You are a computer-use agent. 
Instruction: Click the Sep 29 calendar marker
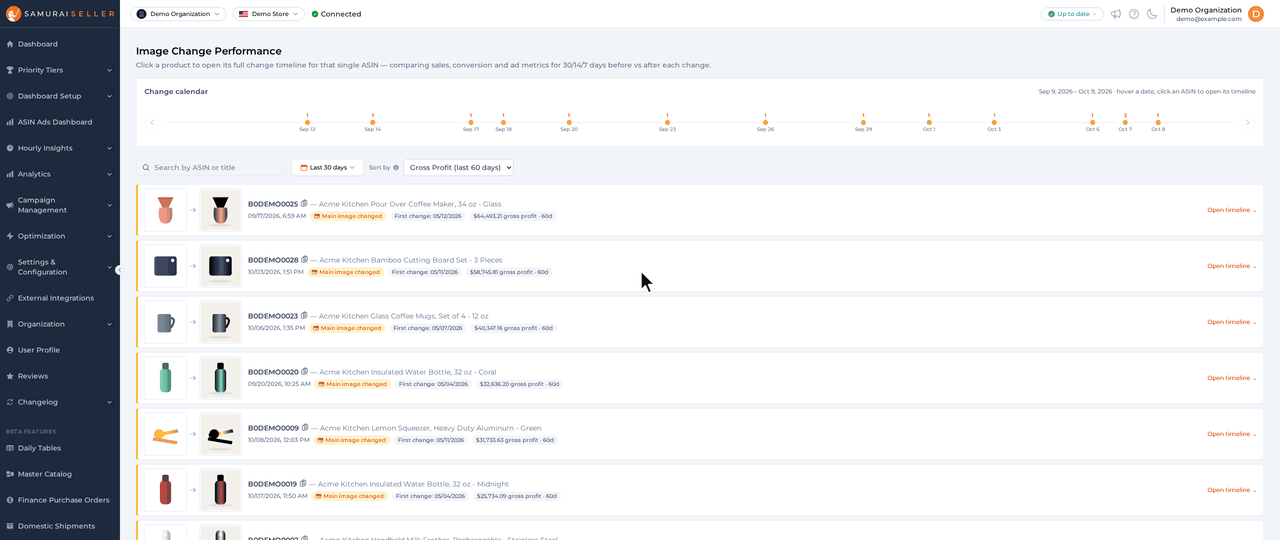click(863, 122)
